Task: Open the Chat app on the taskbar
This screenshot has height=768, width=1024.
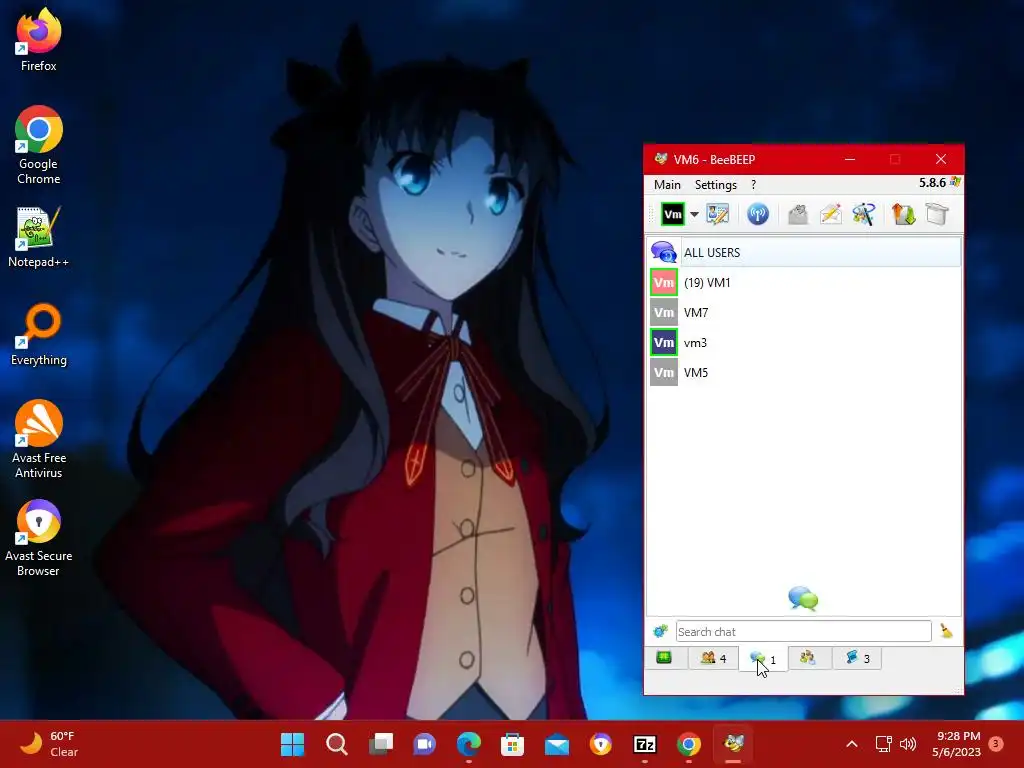Action: click(x=424, y=744)
